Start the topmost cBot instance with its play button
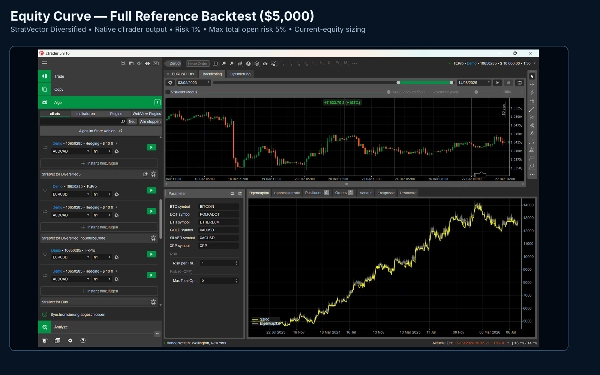 (152, 147)
